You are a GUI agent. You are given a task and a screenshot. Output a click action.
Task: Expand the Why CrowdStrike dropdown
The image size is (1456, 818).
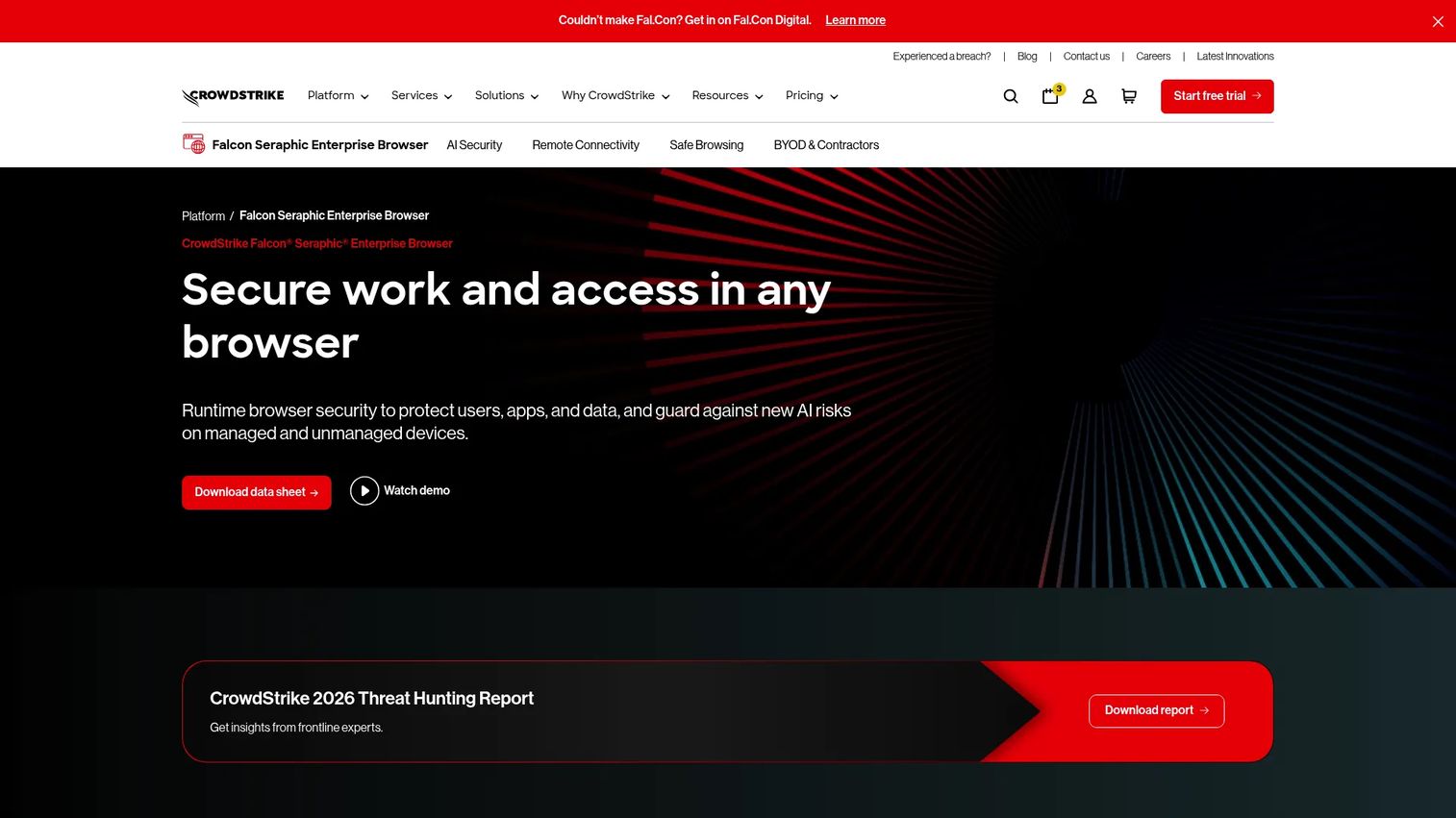(615, 96)
